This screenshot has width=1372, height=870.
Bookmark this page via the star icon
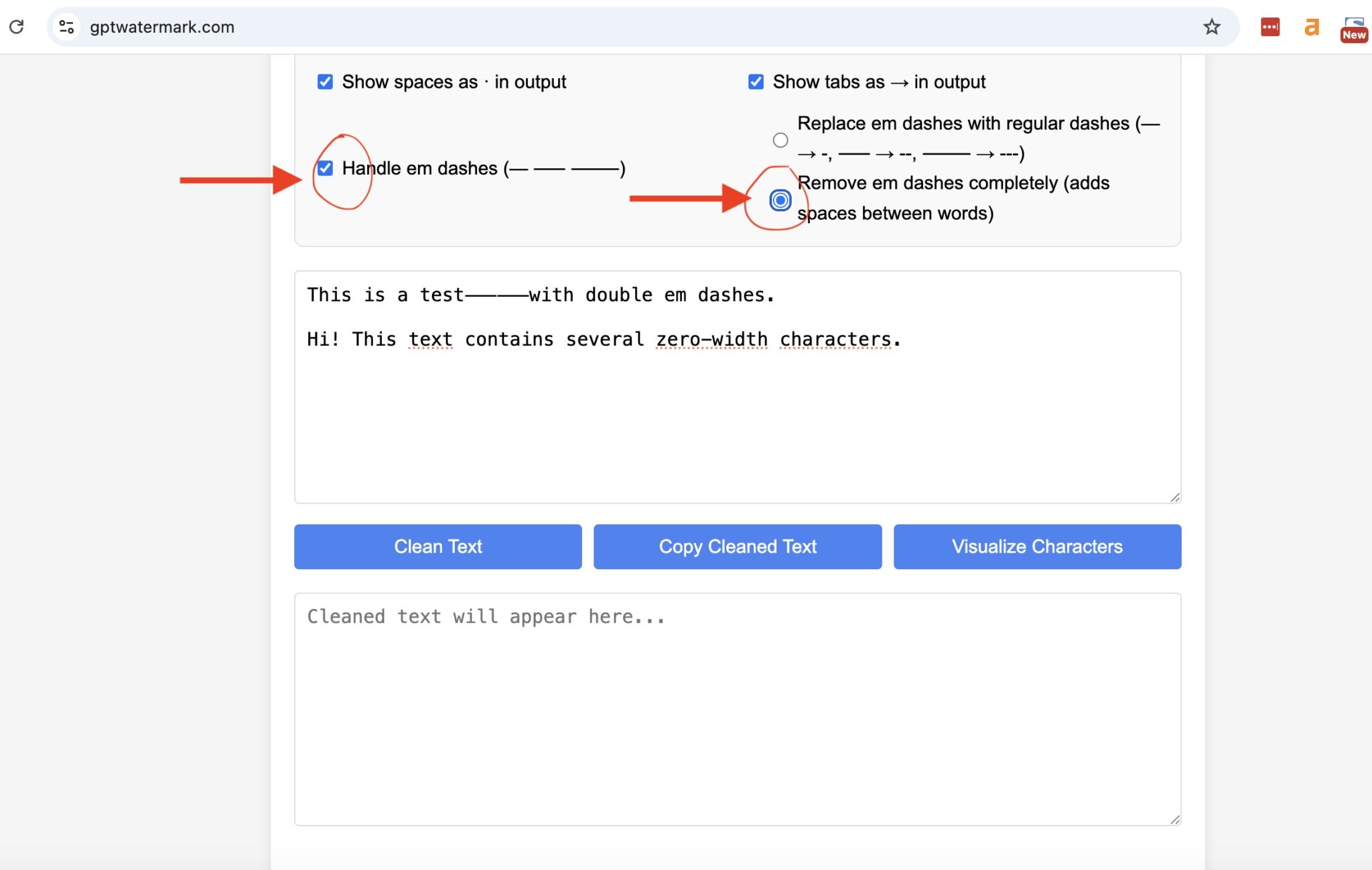coord(1211,27)
